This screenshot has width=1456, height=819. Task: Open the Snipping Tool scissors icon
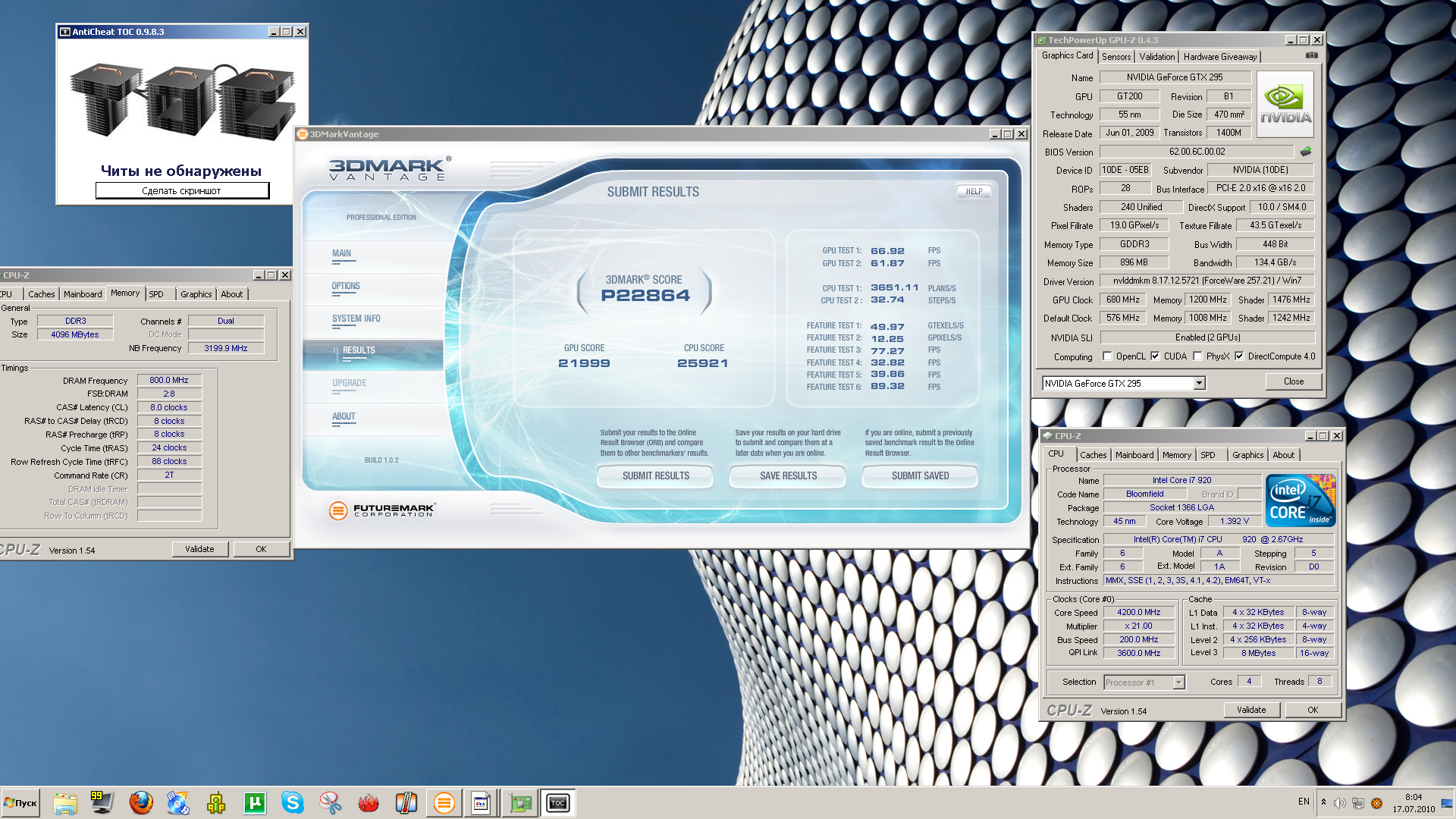[x=331, y=803]
